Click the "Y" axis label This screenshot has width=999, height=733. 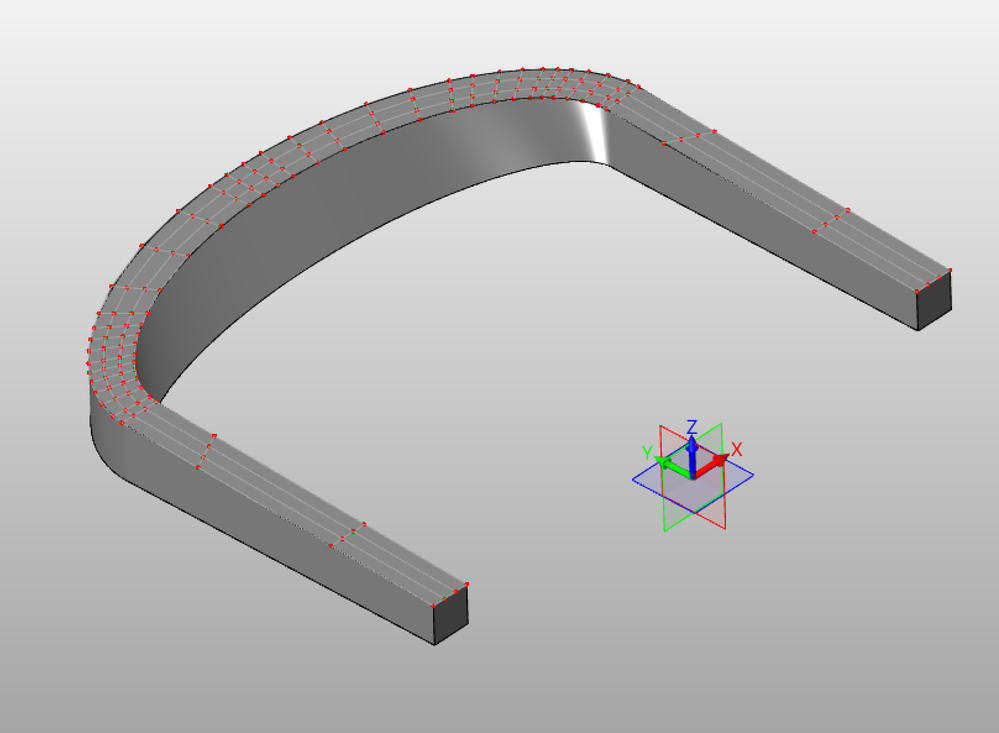click(x=647, y=453)
